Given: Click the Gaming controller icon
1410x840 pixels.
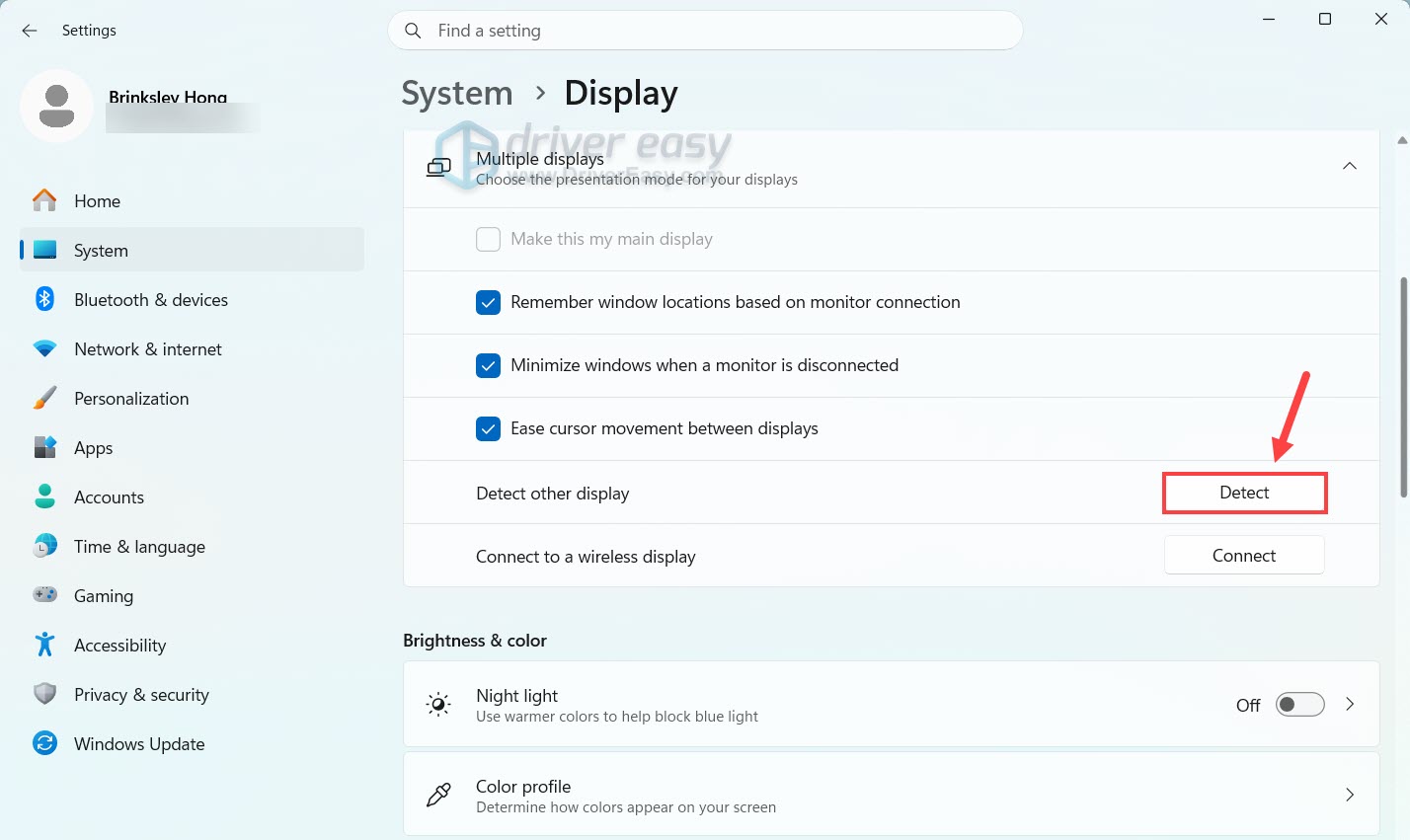Looking at the screenshot, I should coord(44,595).
